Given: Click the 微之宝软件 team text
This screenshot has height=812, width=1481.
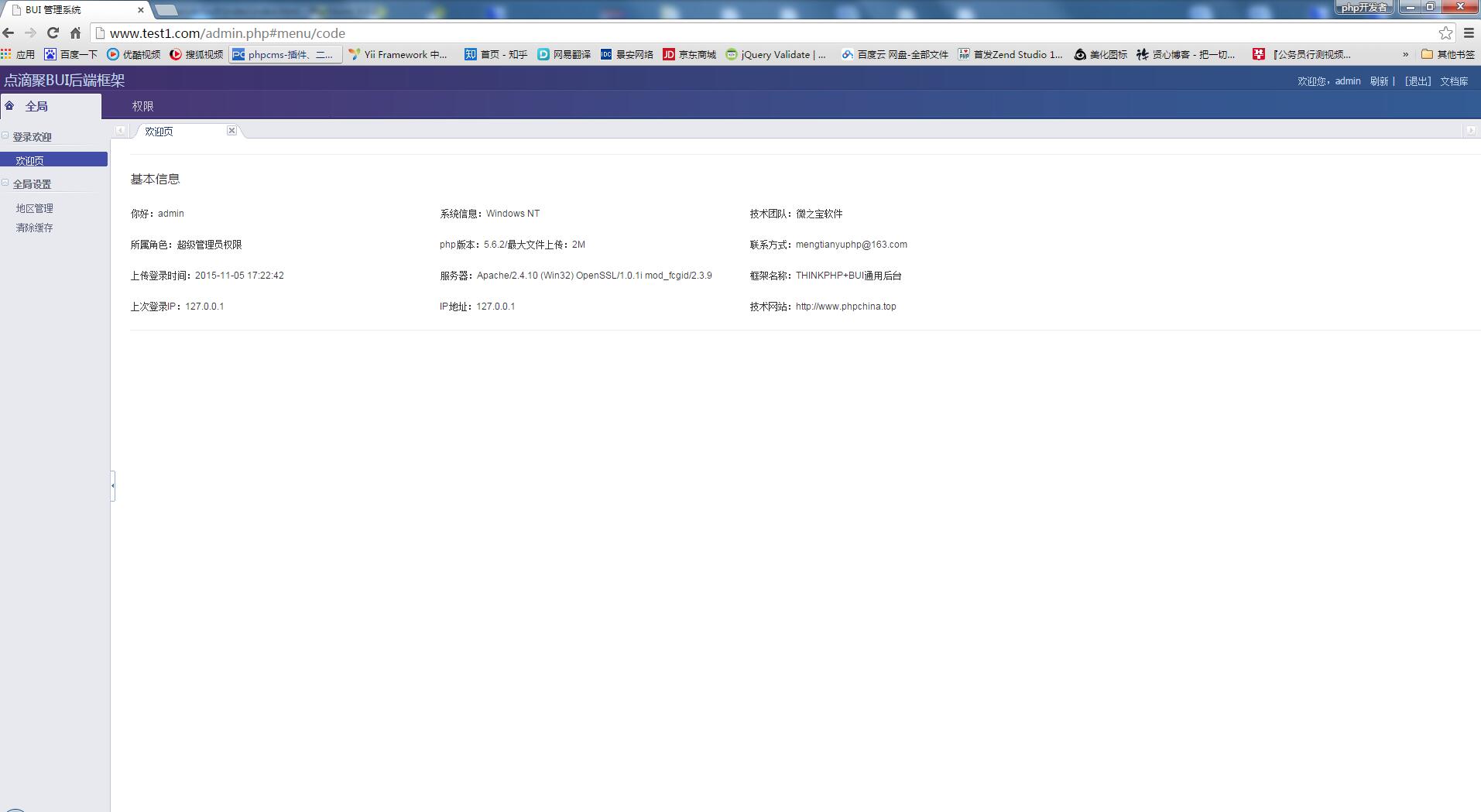Looking at the screenshot, I should pos(818,214).
